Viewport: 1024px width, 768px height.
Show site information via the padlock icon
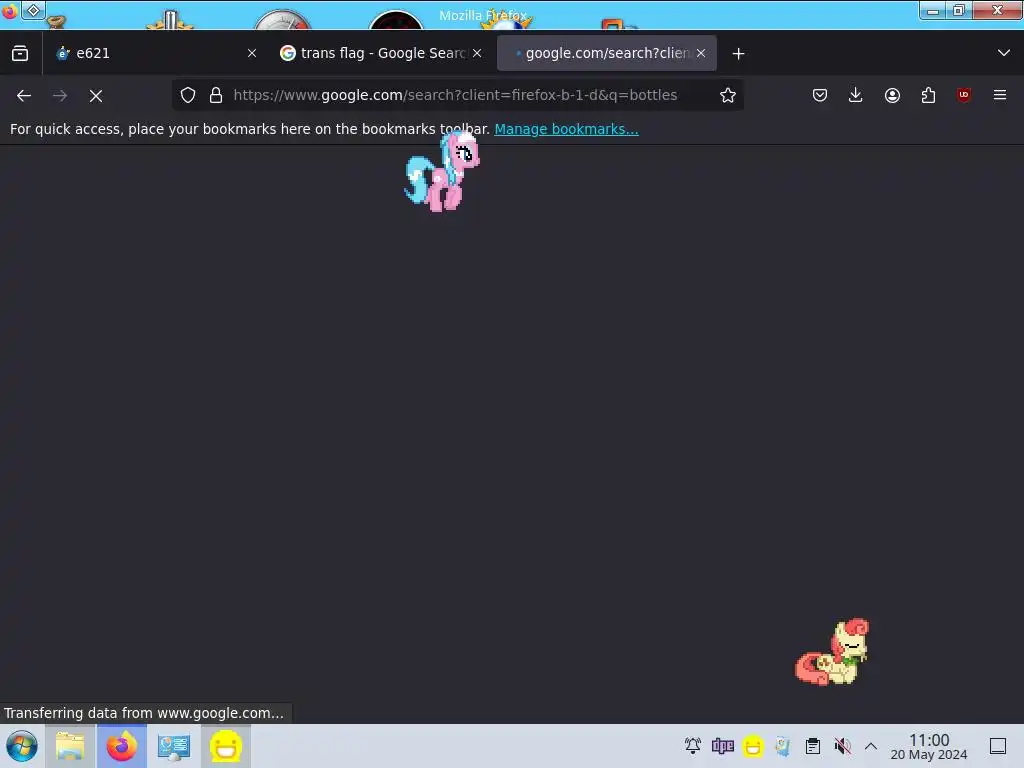(x=216, y=95)
